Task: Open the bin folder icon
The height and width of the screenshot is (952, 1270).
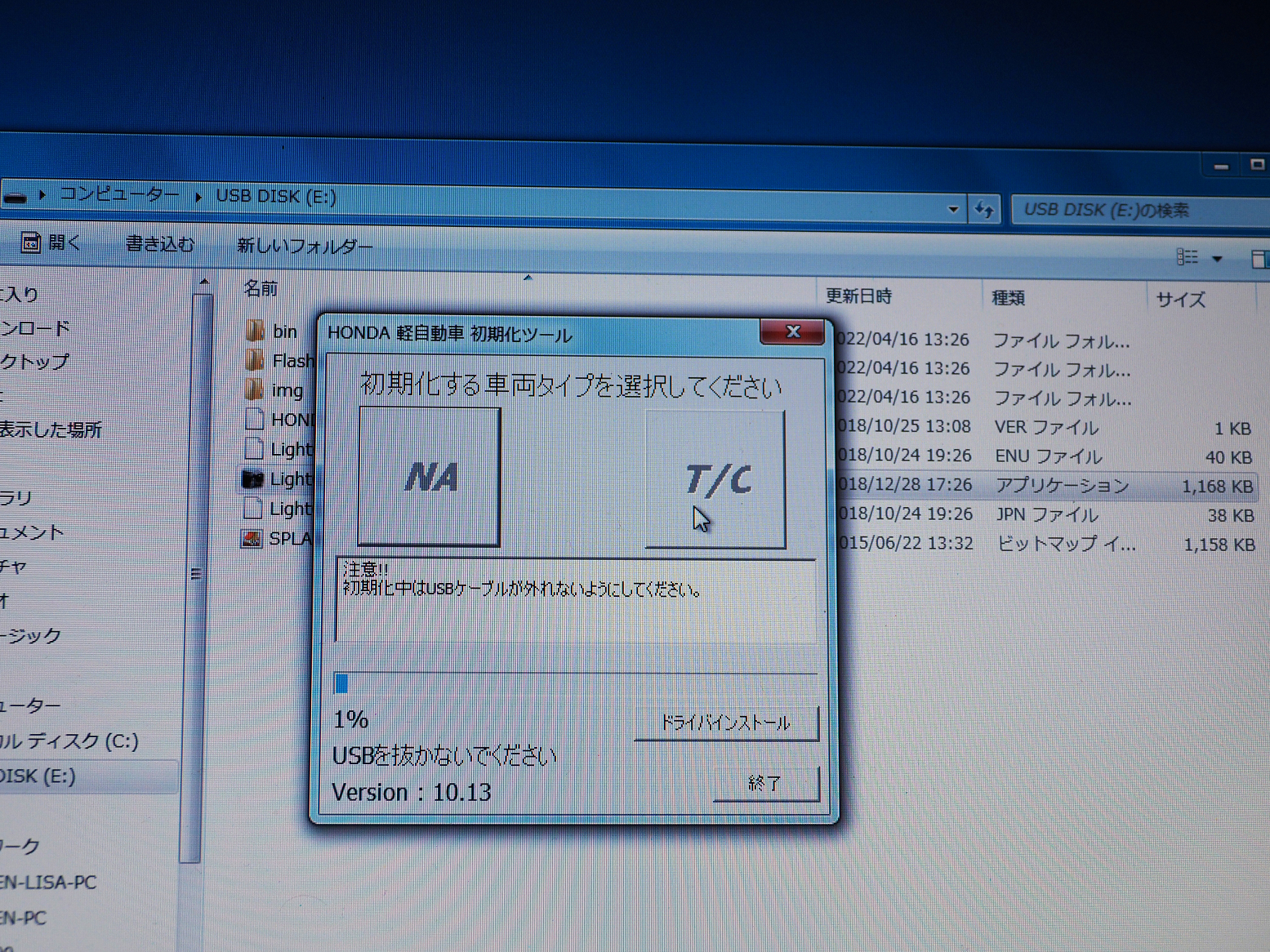Action: tap(255, 331)
